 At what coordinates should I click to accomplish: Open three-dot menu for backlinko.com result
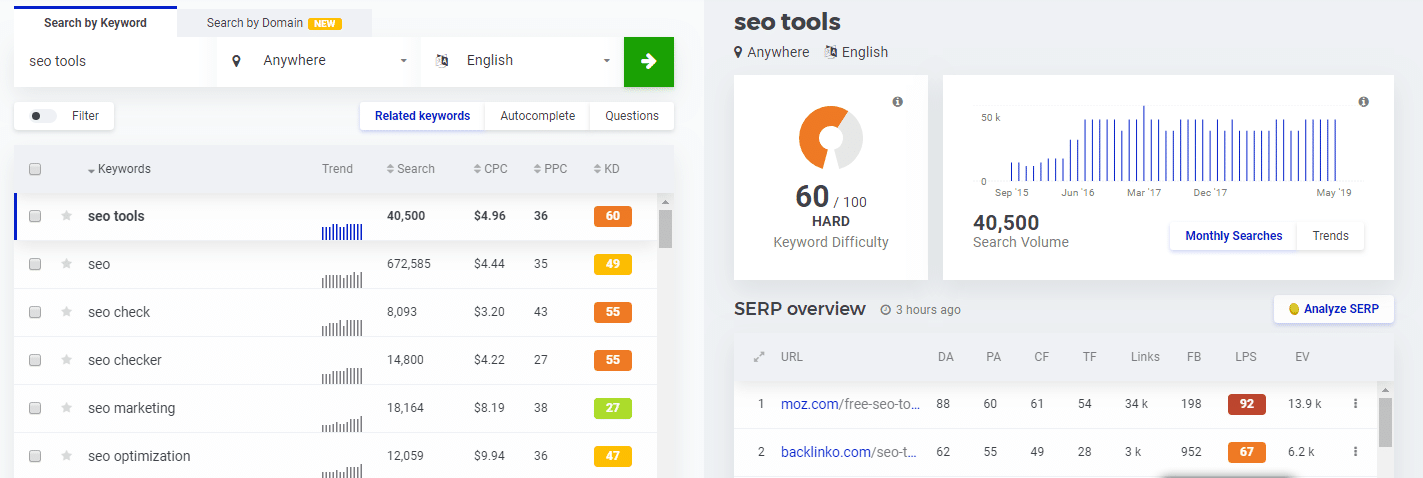tap(1356, 452)
